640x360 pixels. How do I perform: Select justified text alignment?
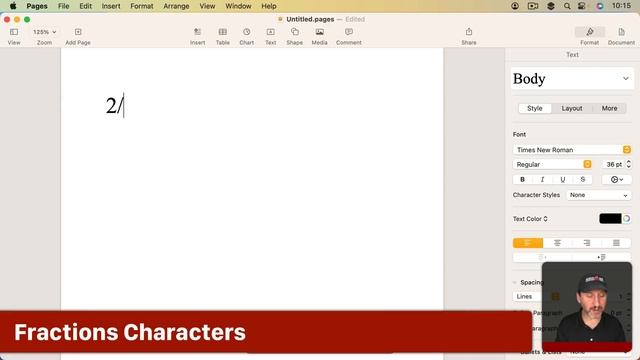(616, 243)
